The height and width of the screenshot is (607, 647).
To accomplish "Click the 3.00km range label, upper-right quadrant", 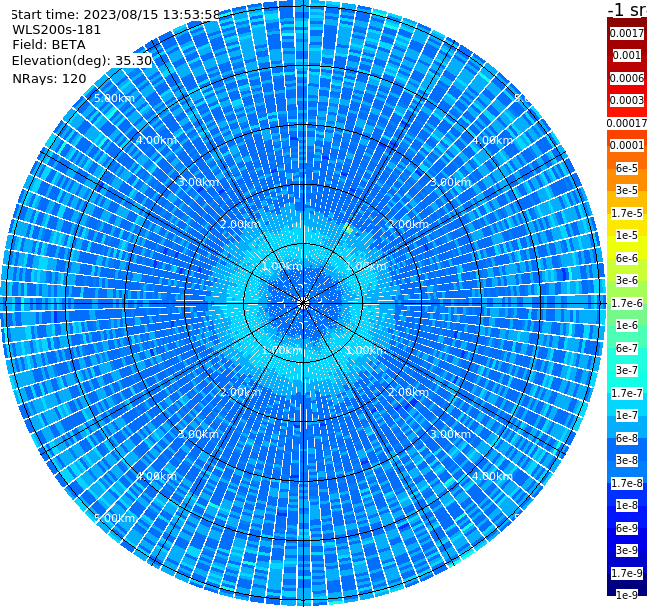I will [450, 182].
